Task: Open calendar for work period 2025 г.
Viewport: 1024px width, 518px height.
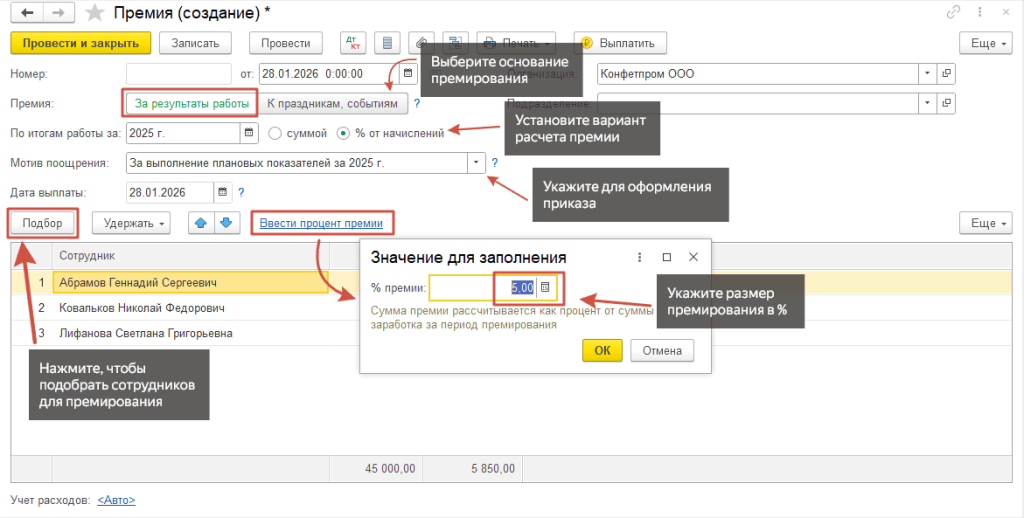Action: (249, 133)
